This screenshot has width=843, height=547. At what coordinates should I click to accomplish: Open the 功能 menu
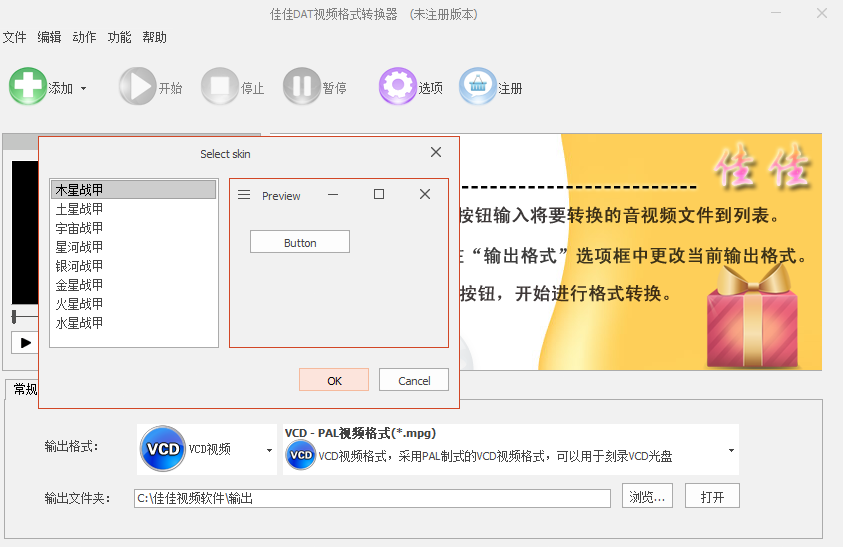119,37
